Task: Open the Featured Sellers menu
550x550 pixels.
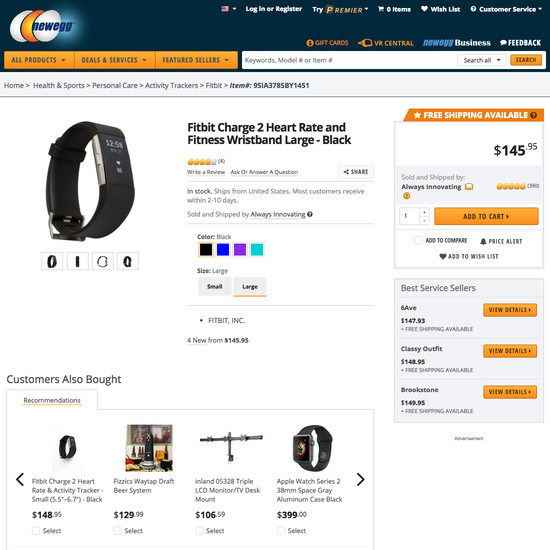Action: [196, 60]
